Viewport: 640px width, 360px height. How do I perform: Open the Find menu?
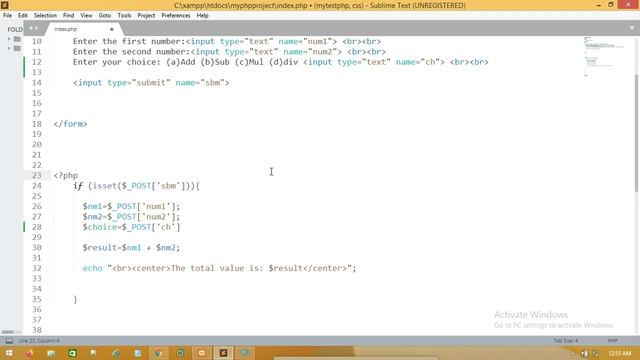click(68, 16)
